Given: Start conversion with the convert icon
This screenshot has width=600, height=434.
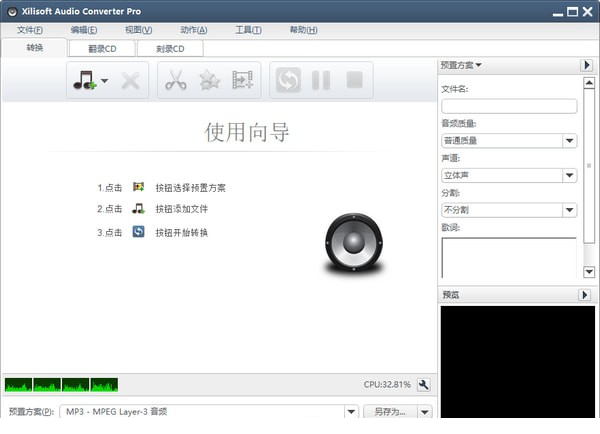Looking at the screenshot, I should click(x=288, y=80).
